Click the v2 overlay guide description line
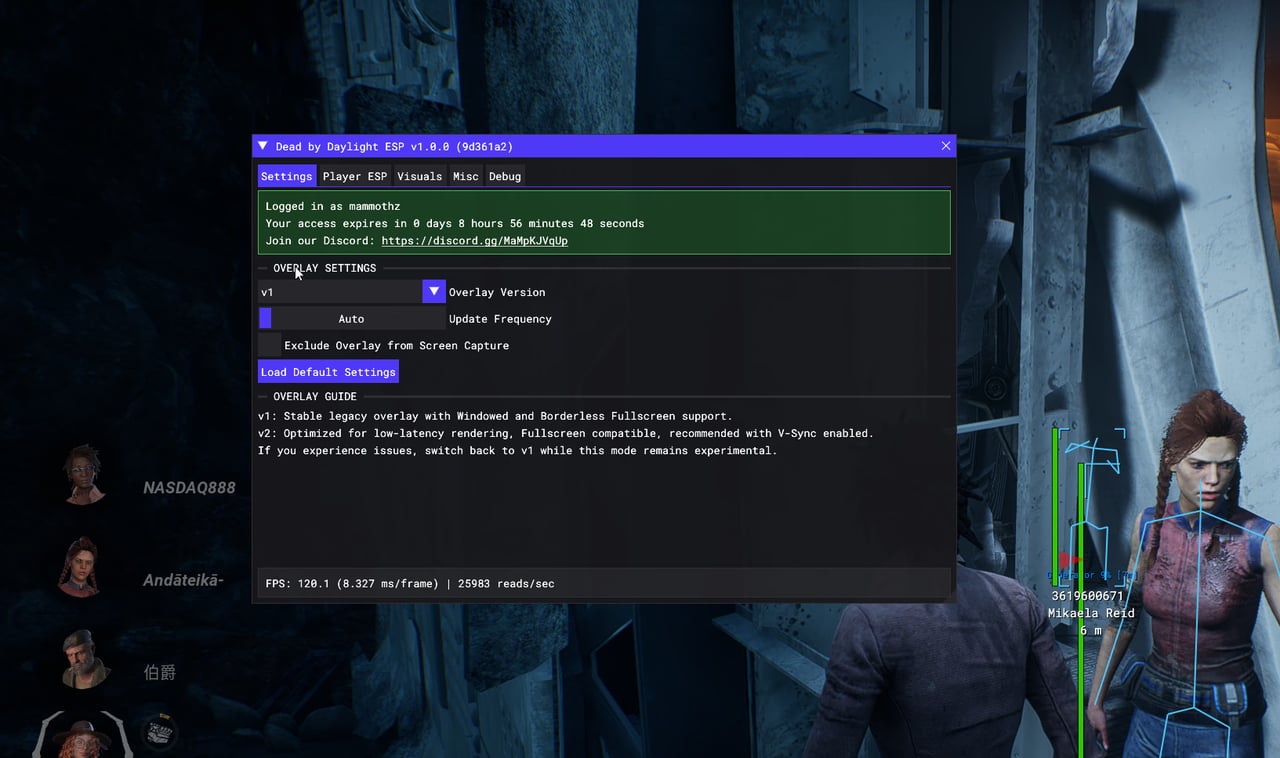1280x758 pixels. click(x=566, y=434)
